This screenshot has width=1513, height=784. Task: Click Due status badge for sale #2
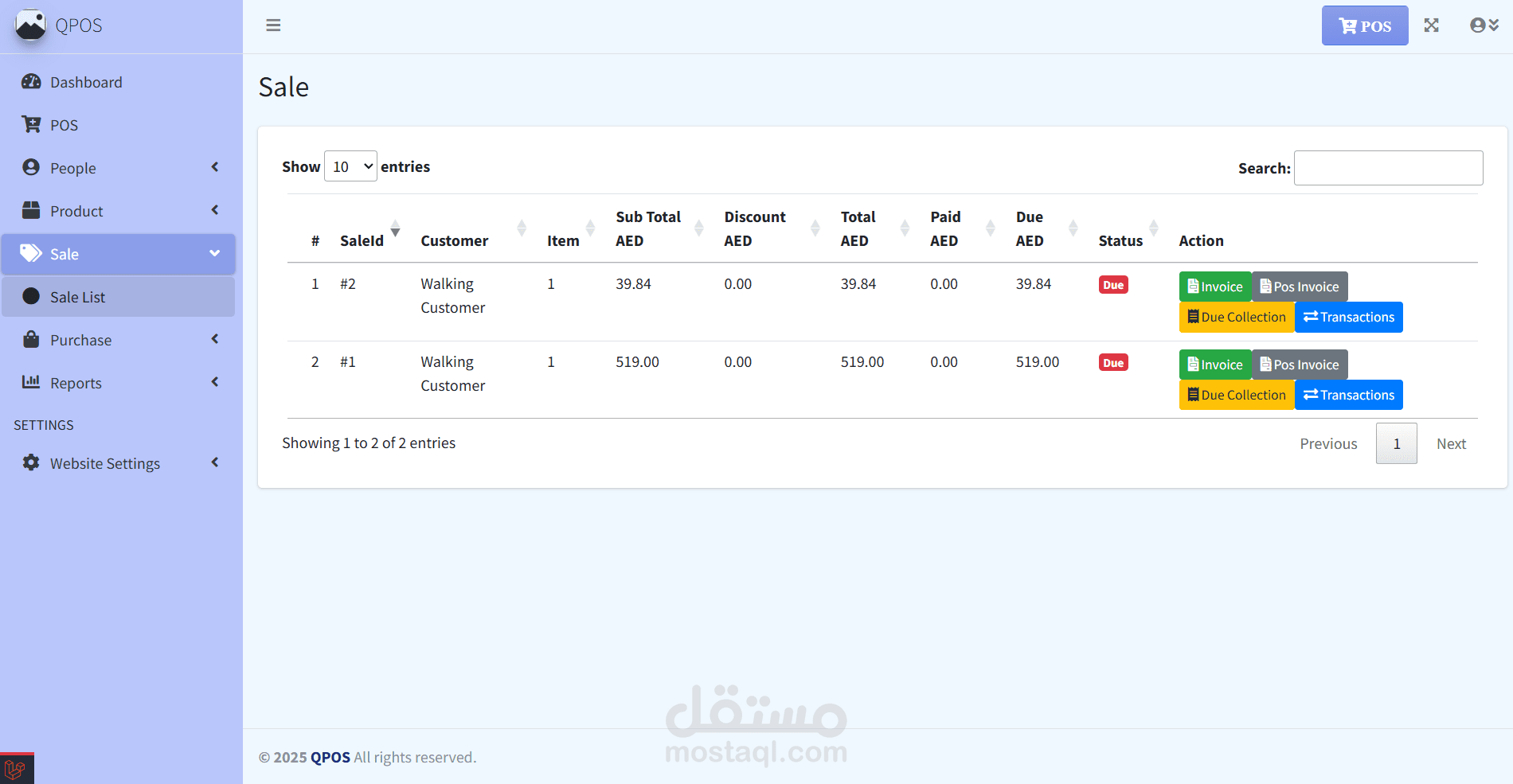(x=1113, y=285)
